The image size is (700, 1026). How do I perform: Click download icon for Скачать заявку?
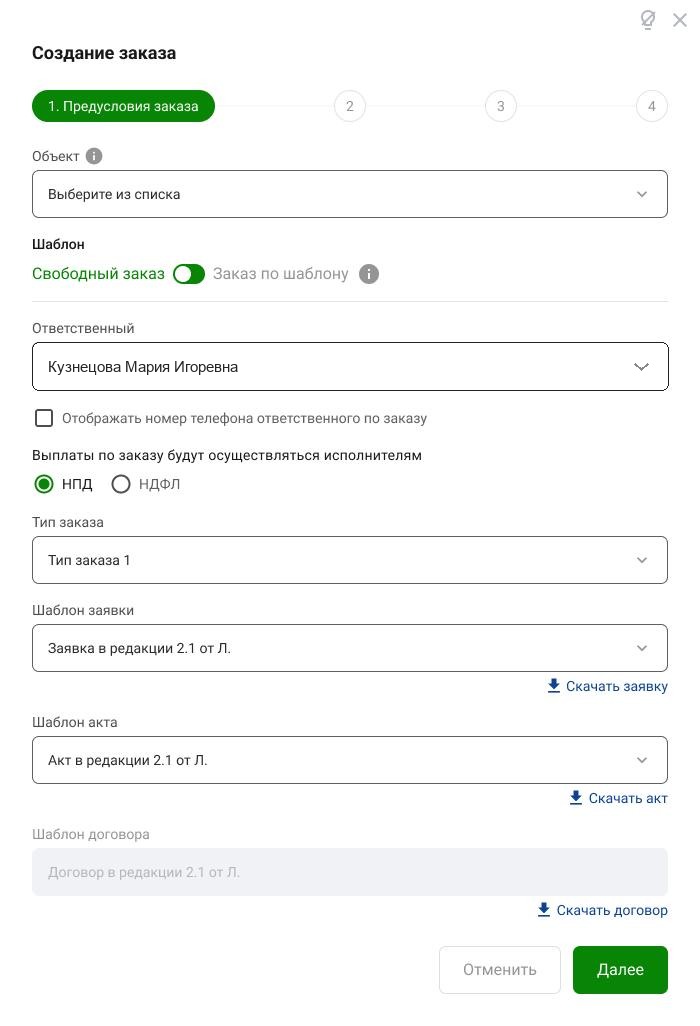(553, 686)
